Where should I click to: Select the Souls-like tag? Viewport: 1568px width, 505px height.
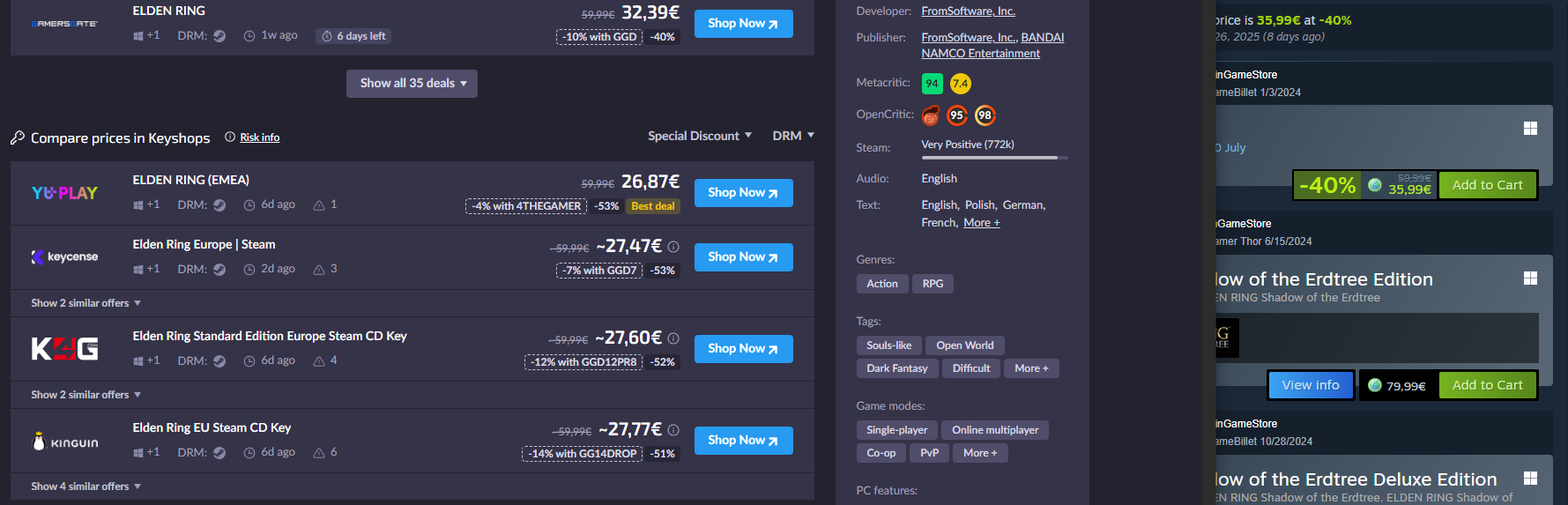pyautogui.click(x=888, y=345)
